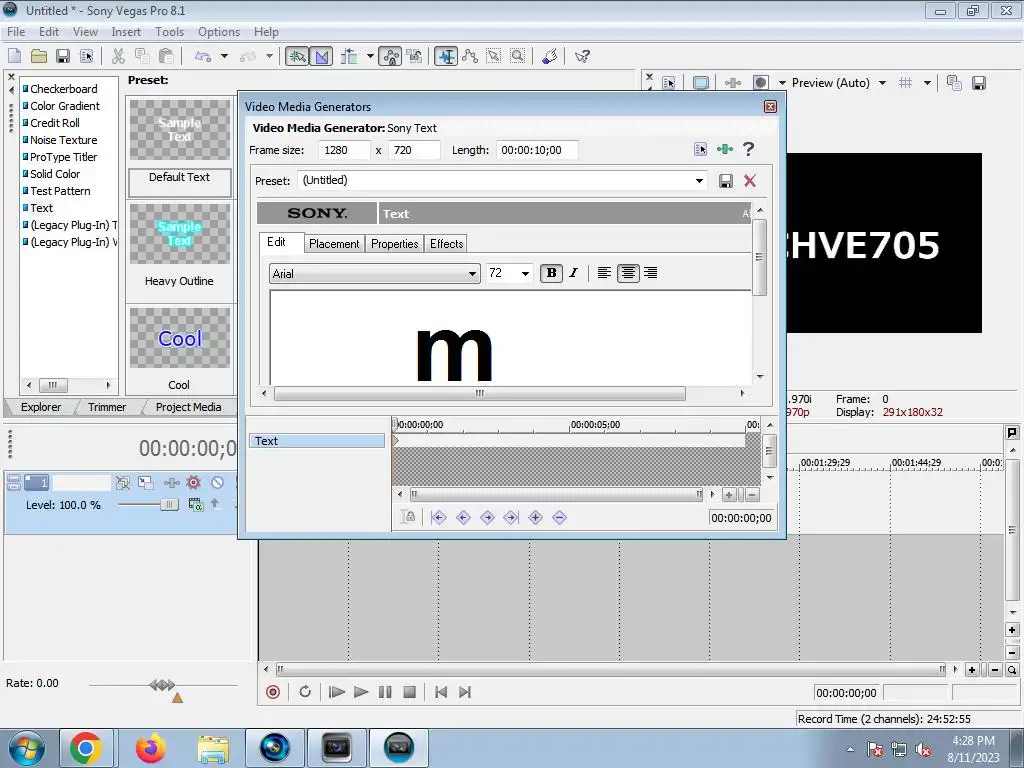Toggle the Normal edit tool button
1024x768 pixels.
coord(447,56)
